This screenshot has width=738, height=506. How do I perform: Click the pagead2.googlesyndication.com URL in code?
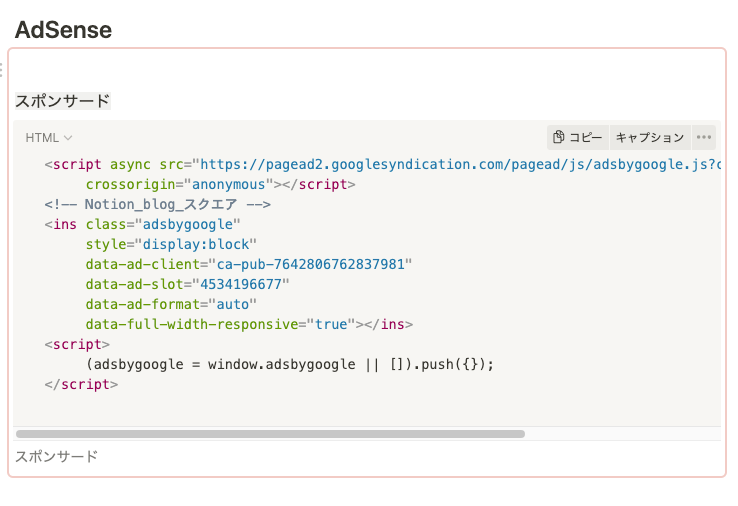pos(460,164)
